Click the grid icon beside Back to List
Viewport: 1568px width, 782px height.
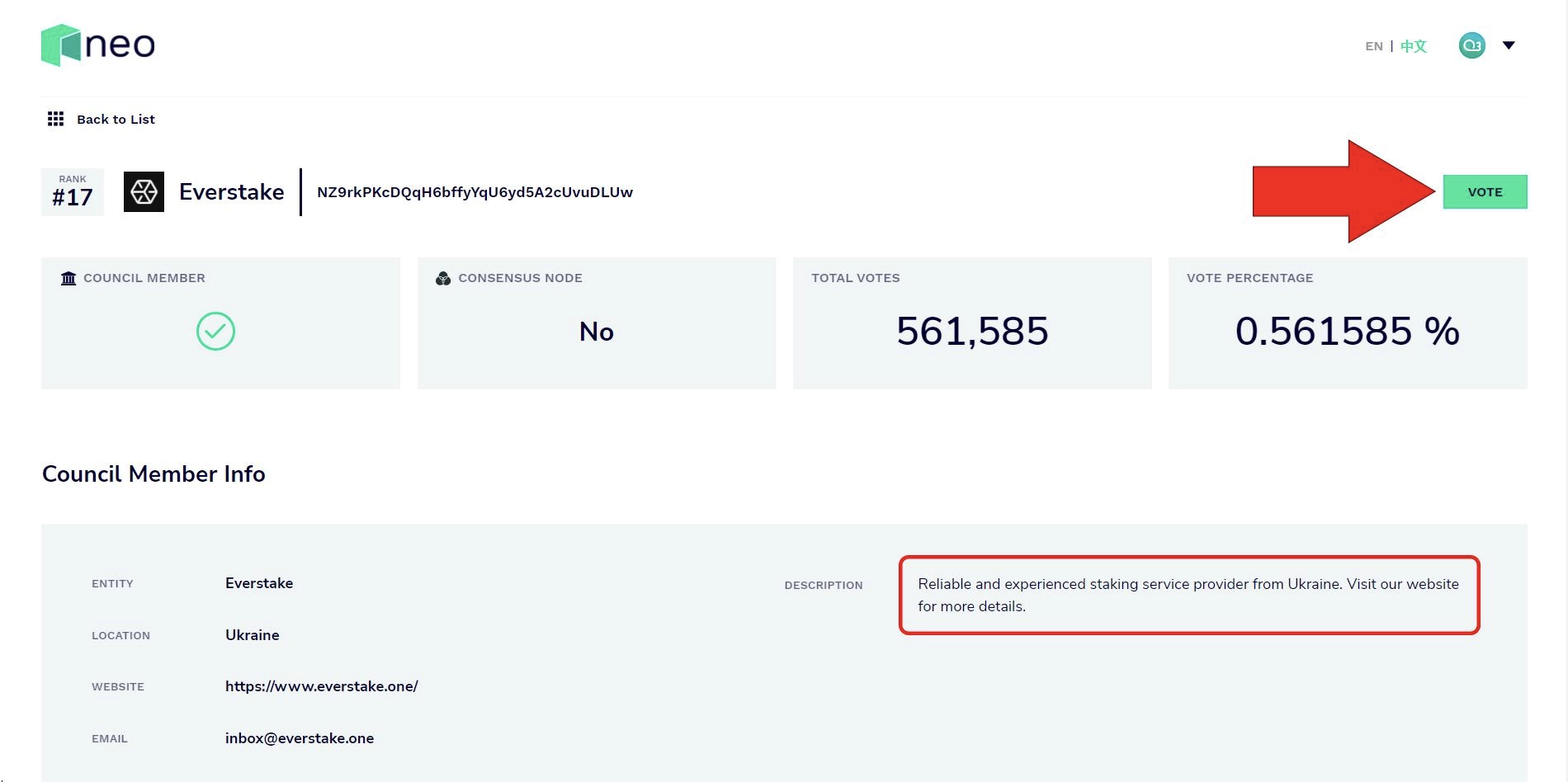pos(55,119)
